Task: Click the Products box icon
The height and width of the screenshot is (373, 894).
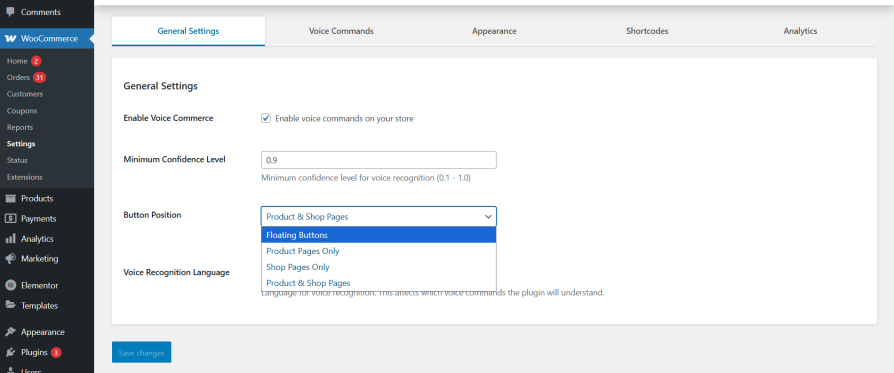Action: (x=10, y=198)
